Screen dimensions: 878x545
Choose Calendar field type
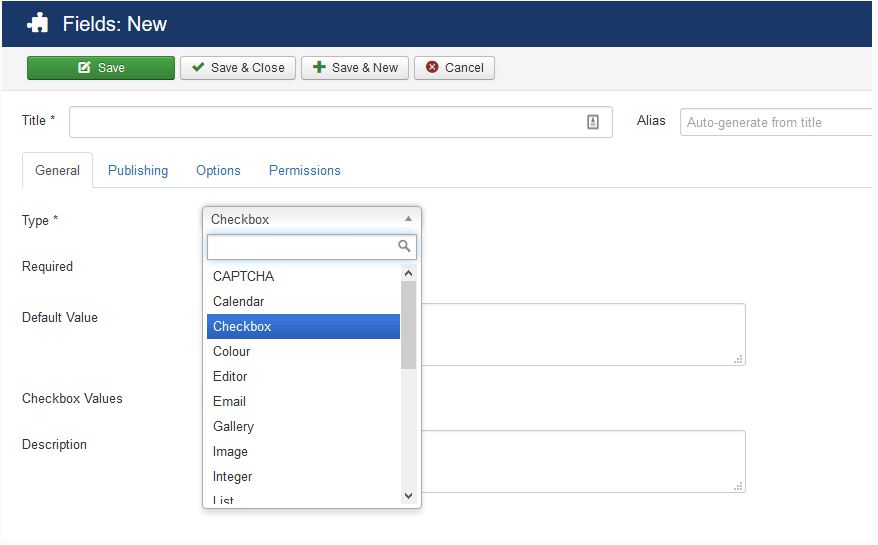(303, 301)
